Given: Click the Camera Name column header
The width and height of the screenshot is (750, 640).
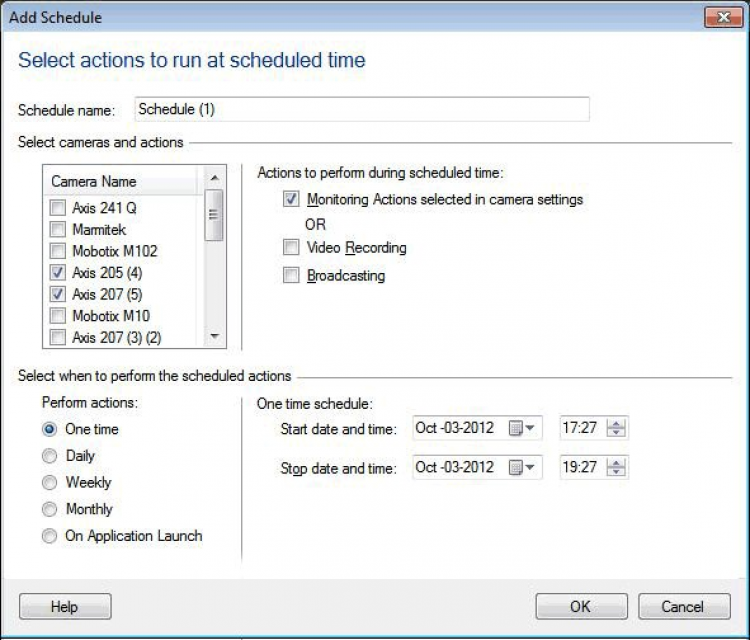Looking at the screenshot, I should point(122,182).
